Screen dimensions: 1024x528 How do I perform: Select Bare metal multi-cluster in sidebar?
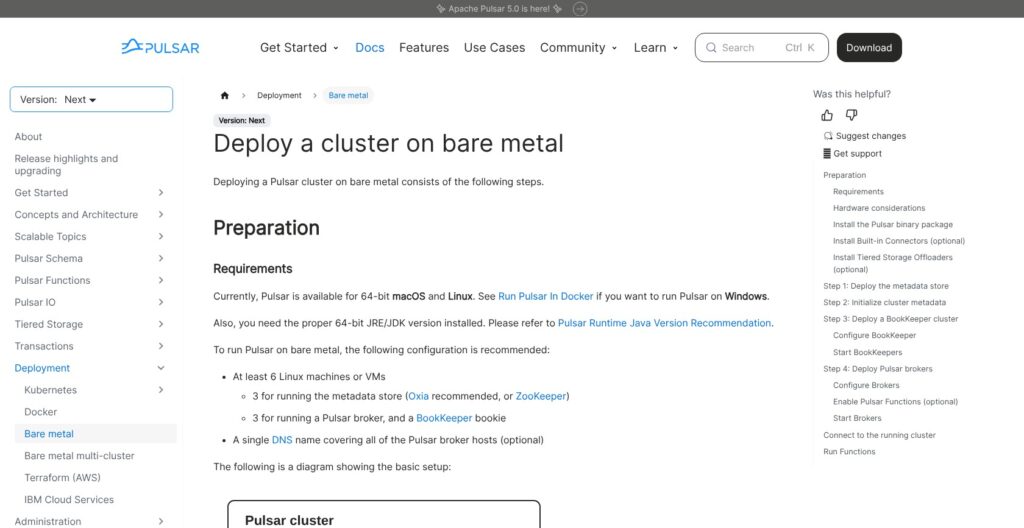click(79, 455)
